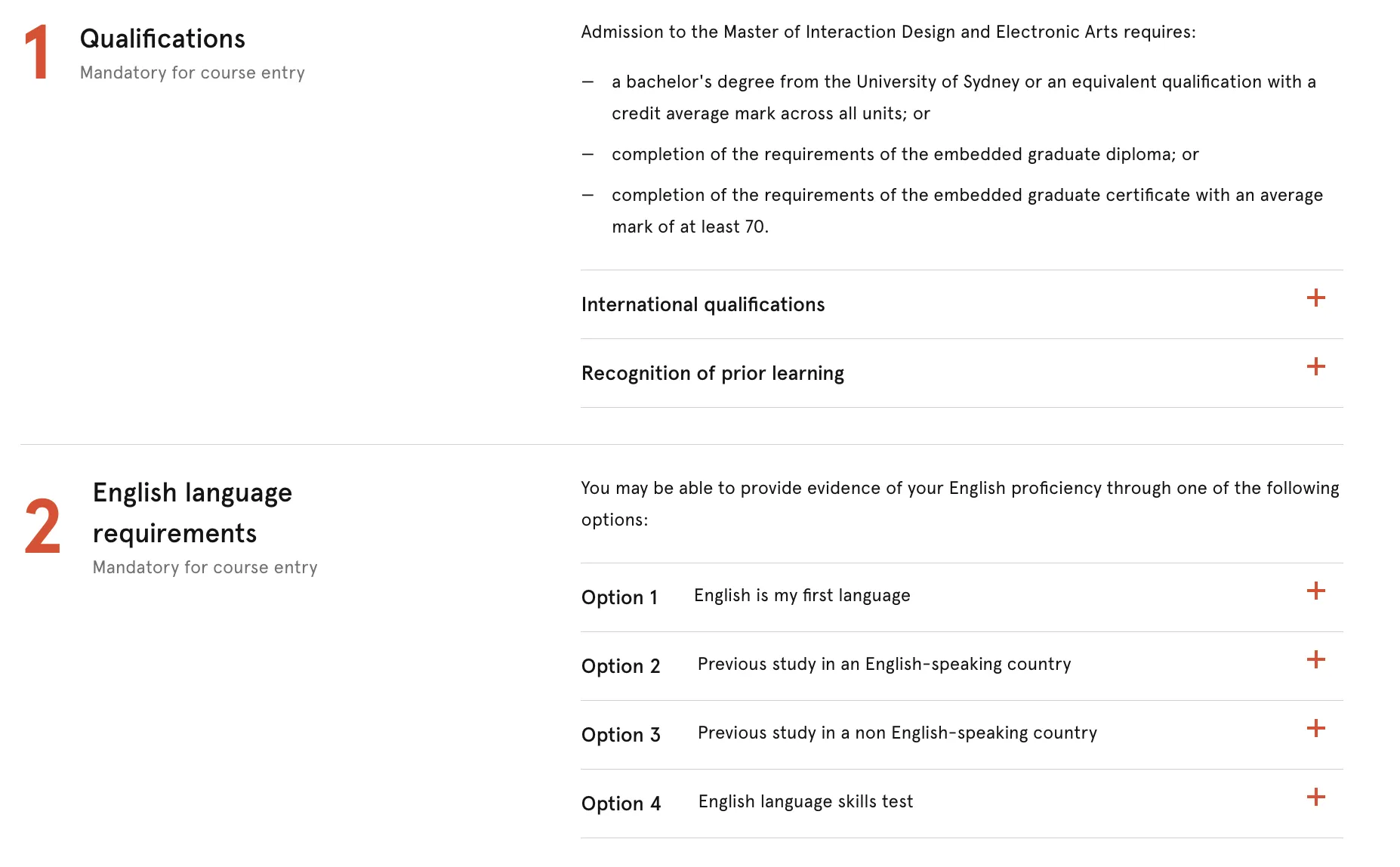
Task: Click plus icon beside International qualifications
Action: pos(1315,298)
